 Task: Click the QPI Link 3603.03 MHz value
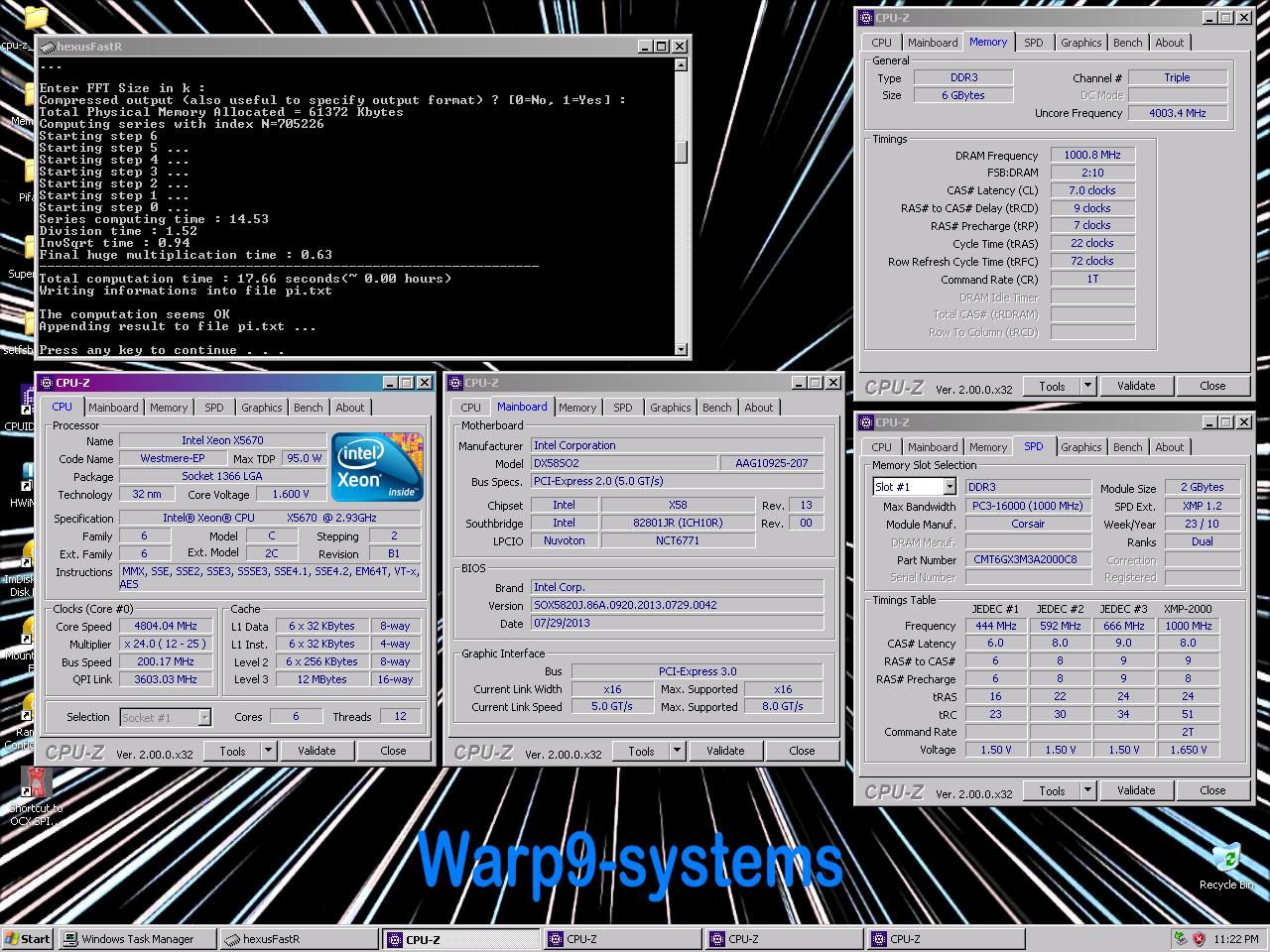[x=166, y=679]
